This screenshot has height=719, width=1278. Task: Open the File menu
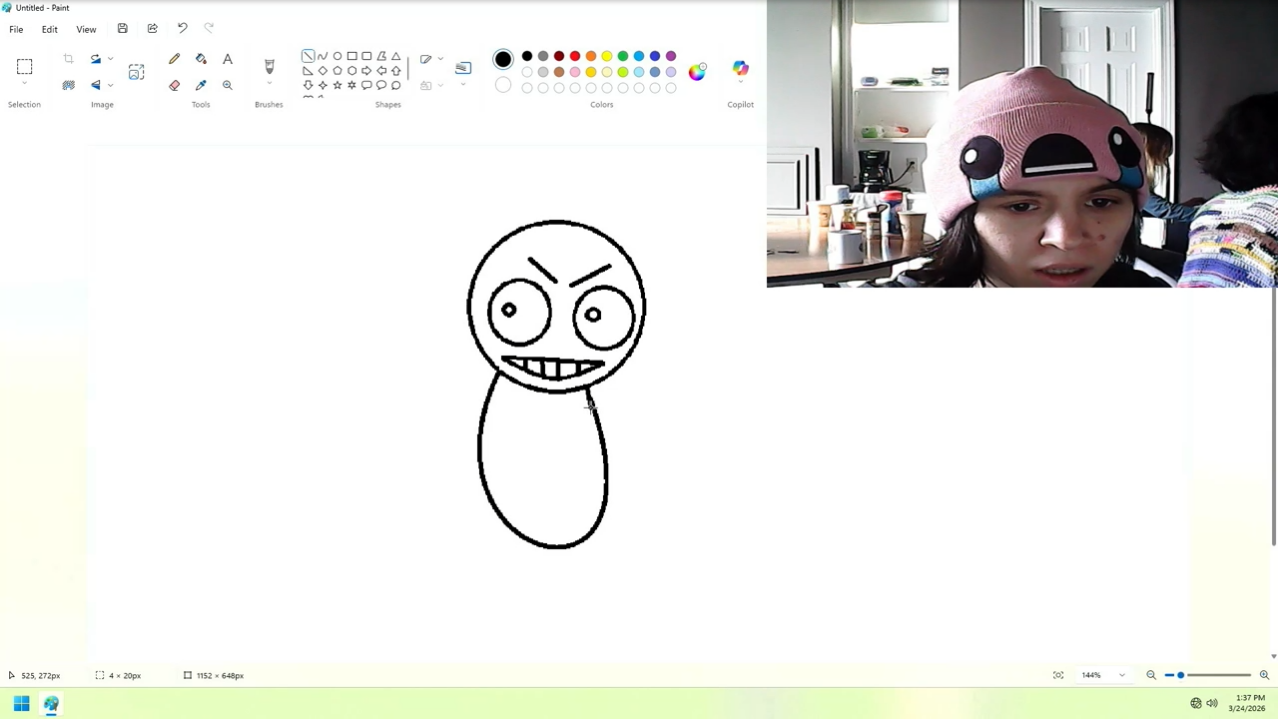[16, 29]
